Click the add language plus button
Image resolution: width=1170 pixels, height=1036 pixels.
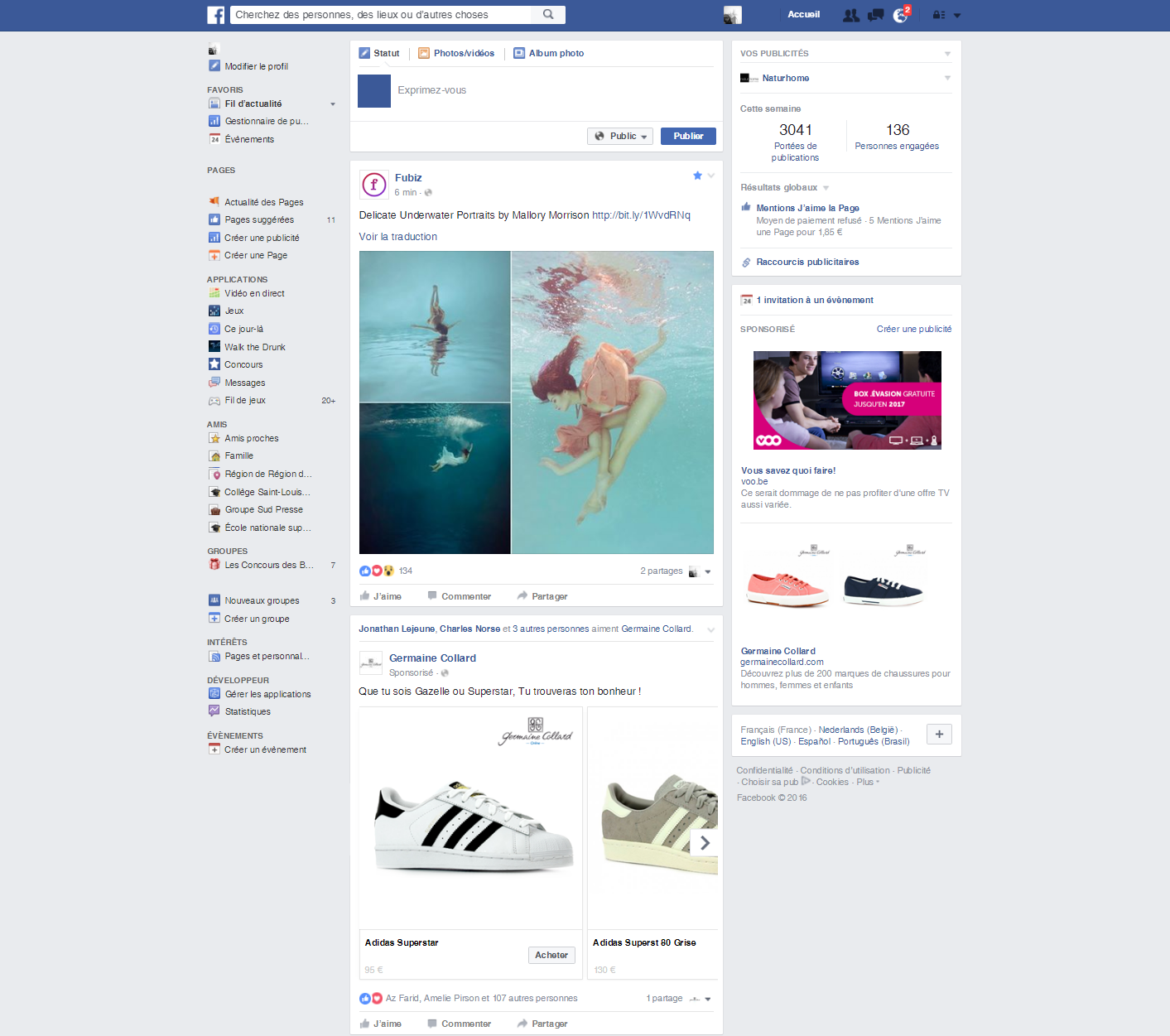(939, 735)
